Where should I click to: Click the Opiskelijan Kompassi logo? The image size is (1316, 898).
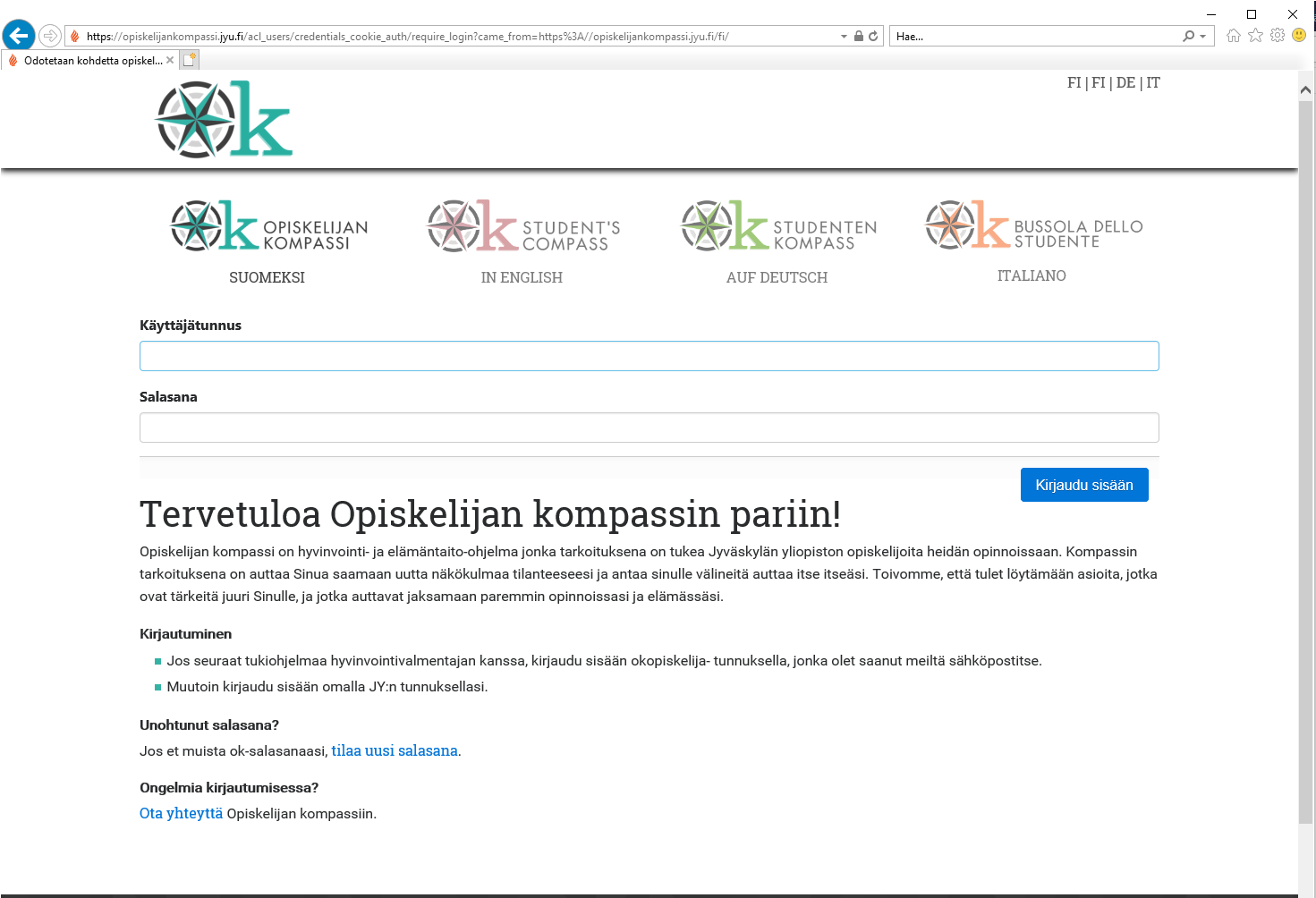pyautogui.click(x=269, y=225)
